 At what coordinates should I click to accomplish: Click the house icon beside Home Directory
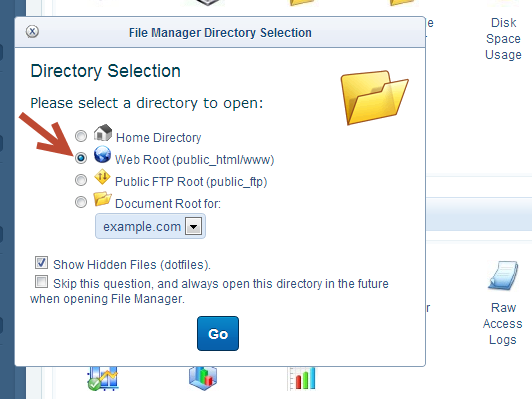point(103,133)
